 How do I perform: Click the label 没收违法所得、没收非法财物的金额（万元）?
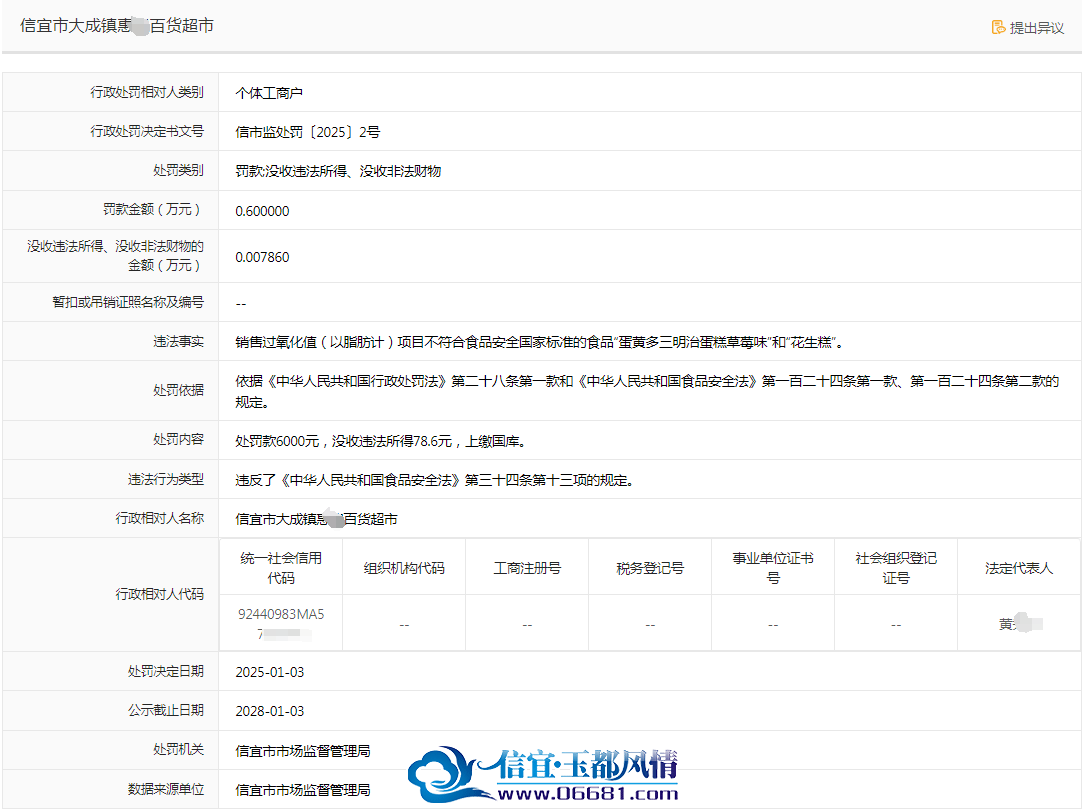[115, 256]
